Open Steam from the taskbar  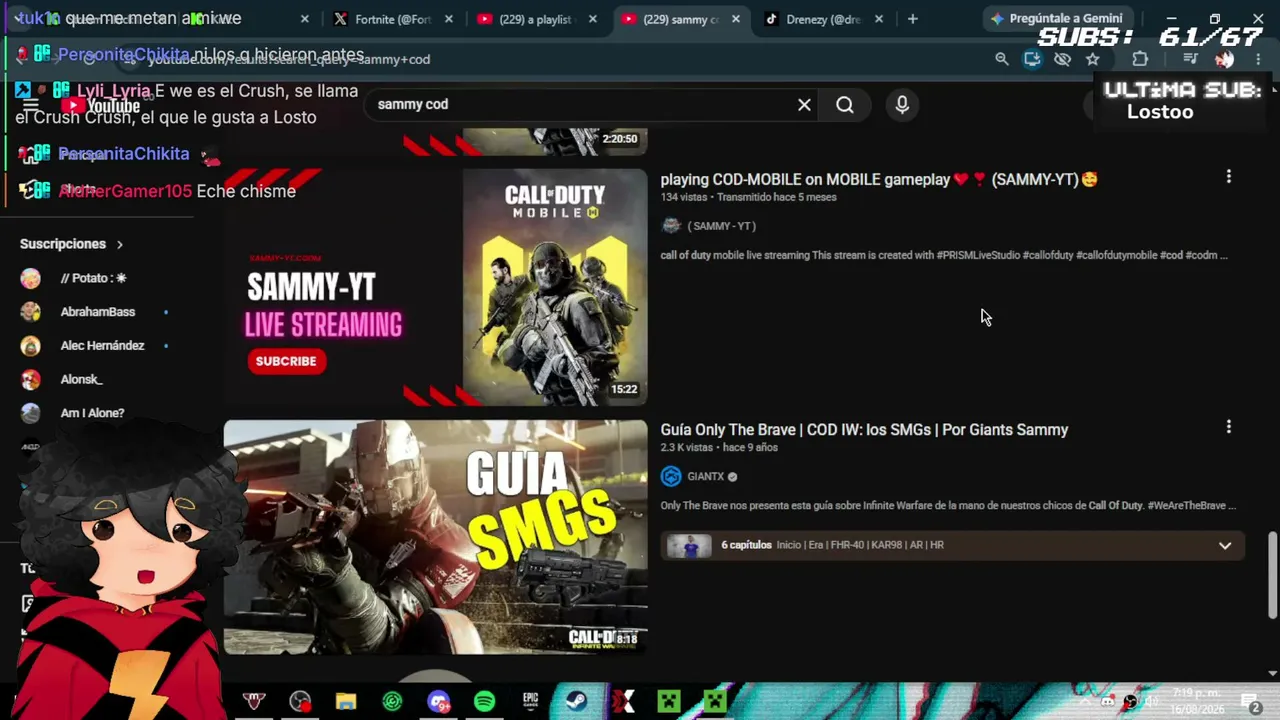coord(576,702)
